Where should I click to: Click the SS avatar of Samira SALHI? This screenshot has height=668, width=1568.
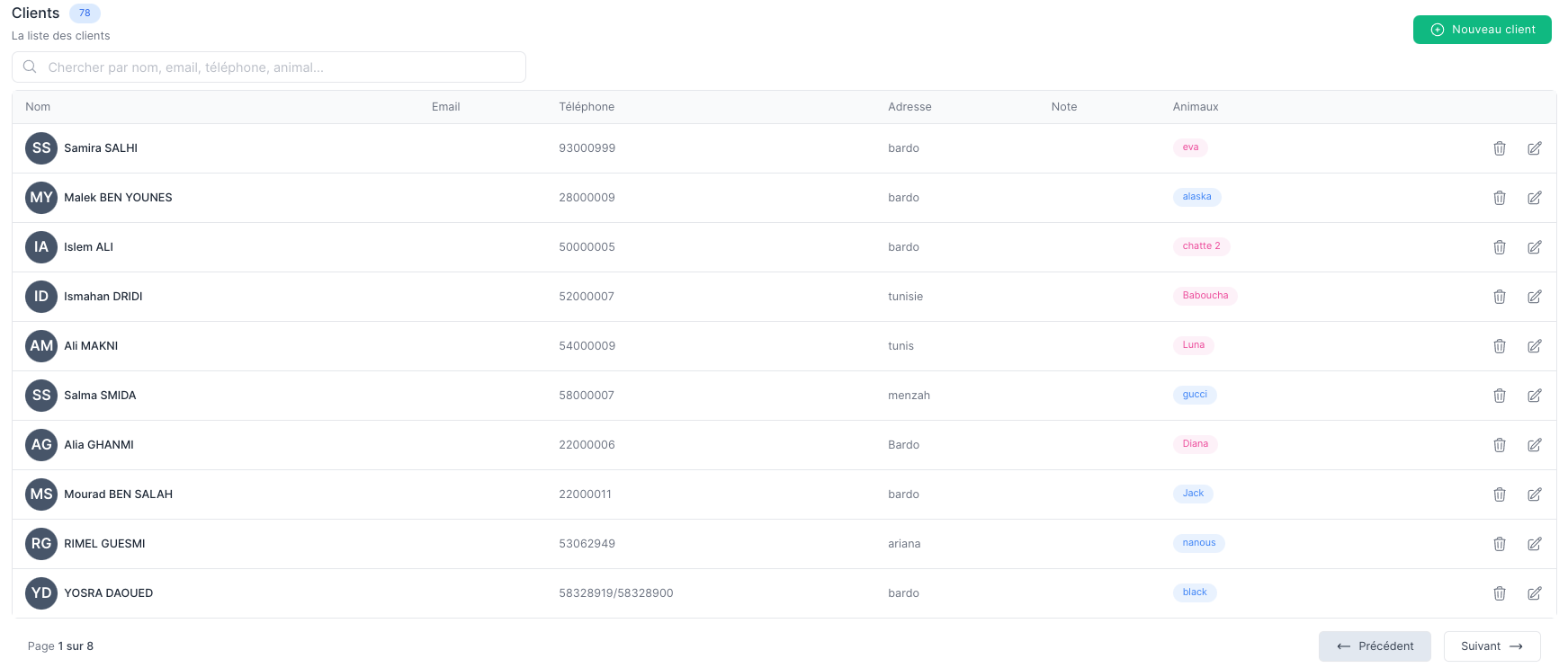[41, 148]
